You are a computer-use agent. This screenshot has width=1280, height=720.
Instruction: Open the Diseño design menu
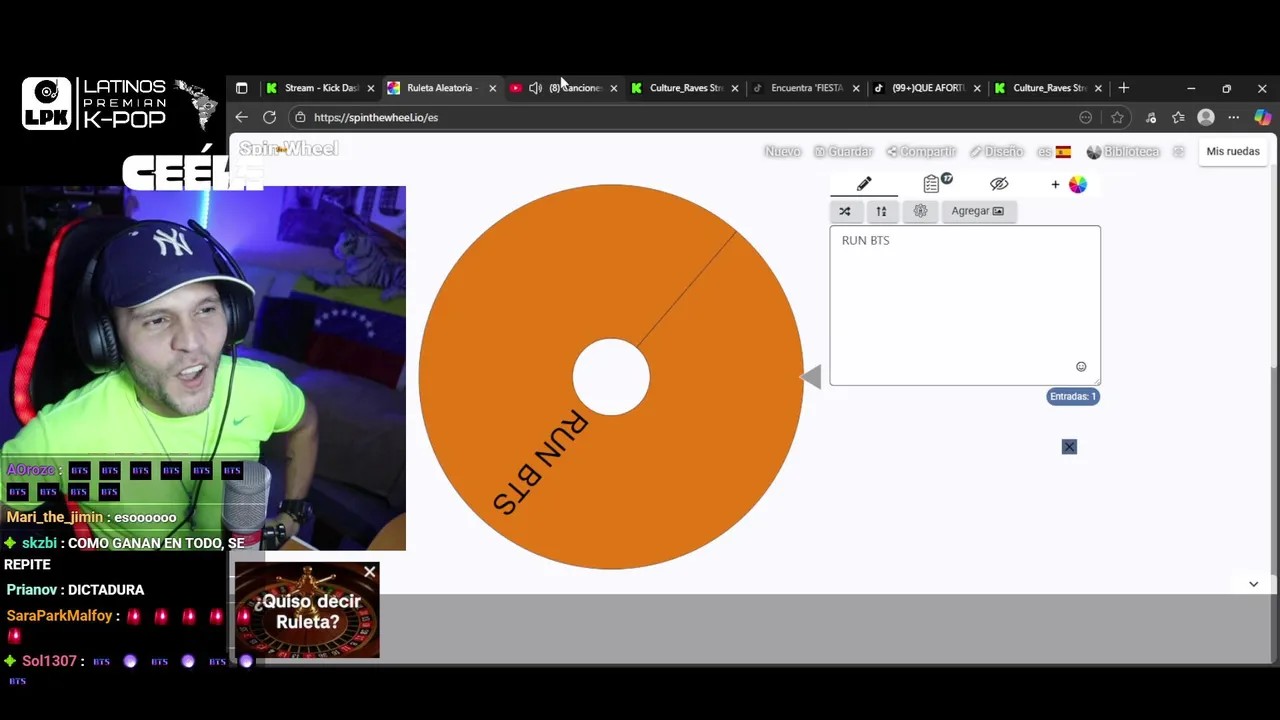tap(997, 151)
